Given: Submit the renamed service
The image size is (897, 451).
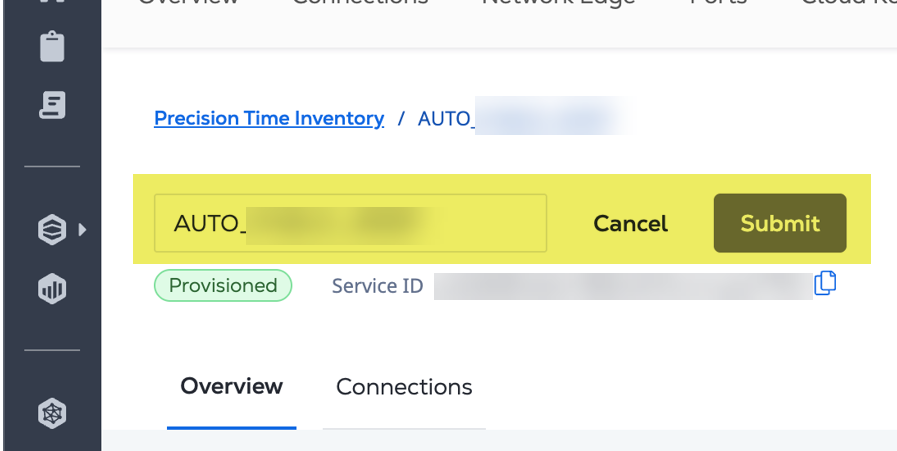Looking at the screenshot, I should click(x=780, y=223).
